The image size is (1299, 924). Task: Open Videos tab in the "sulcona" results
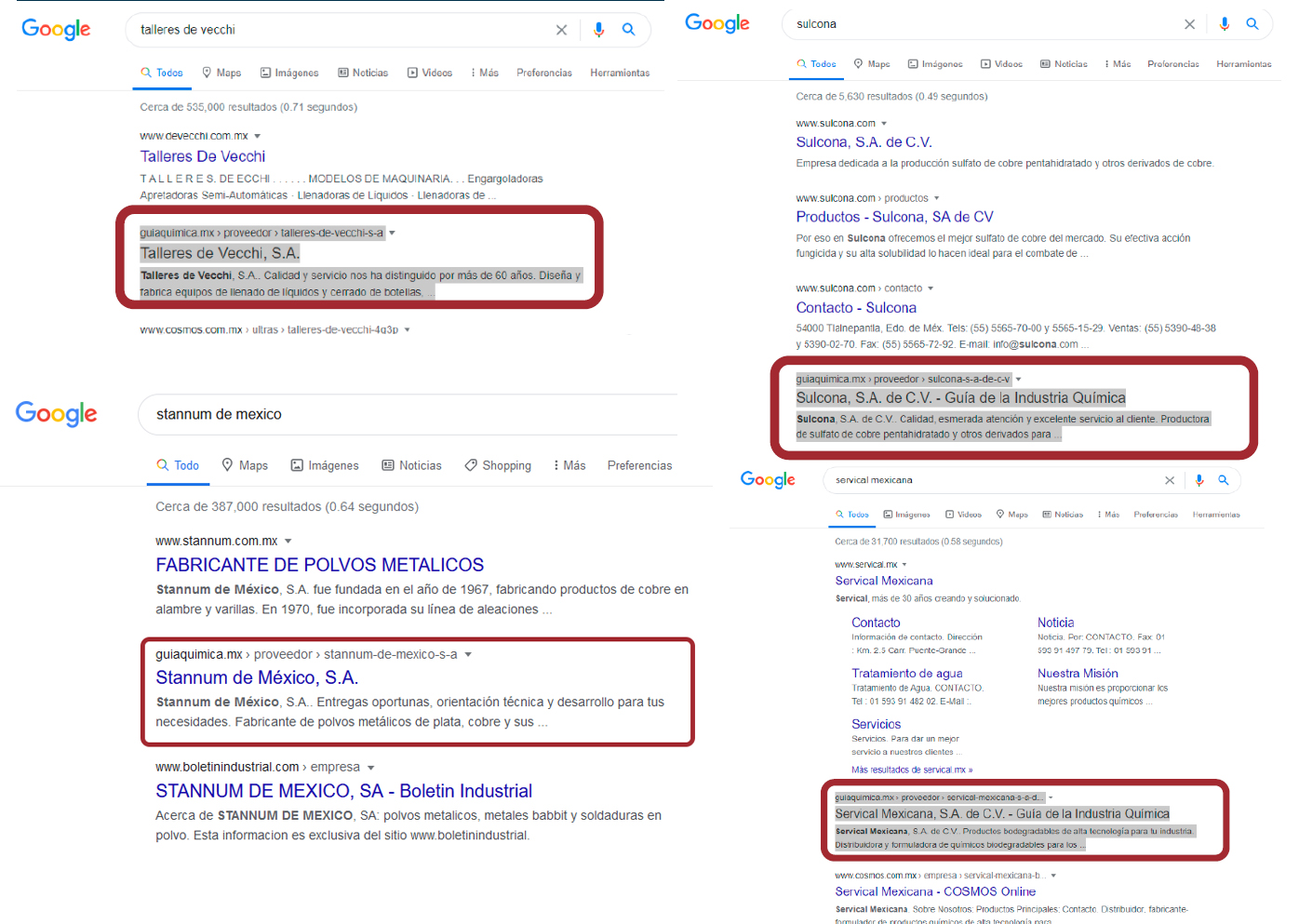point(1001,64)
